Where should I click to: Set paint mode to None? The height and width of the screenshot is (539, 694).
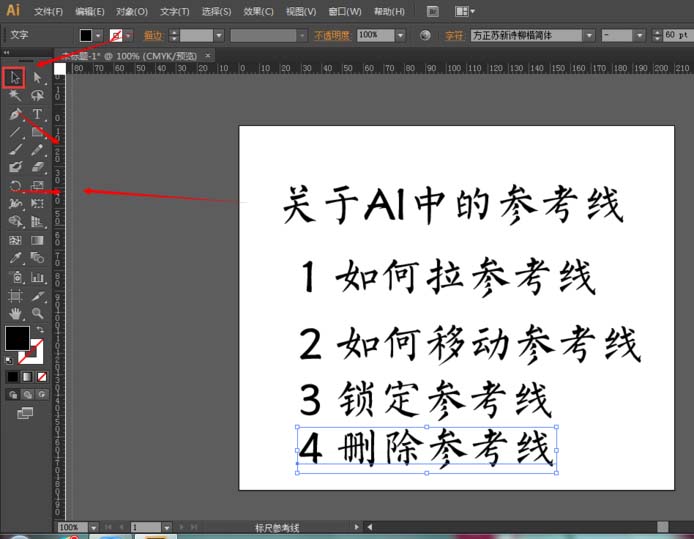point(40,377)
